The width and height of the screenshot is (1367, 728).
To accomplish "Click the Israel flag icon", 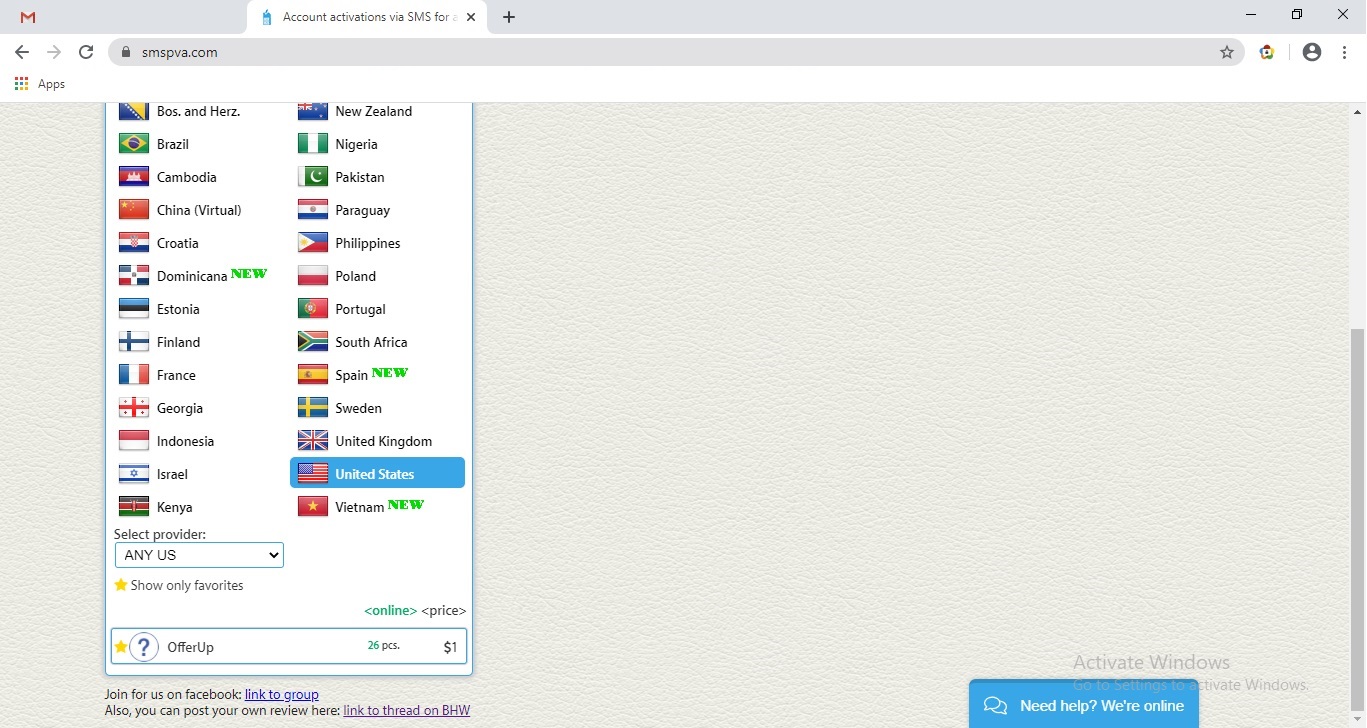I will click(134, 474).
